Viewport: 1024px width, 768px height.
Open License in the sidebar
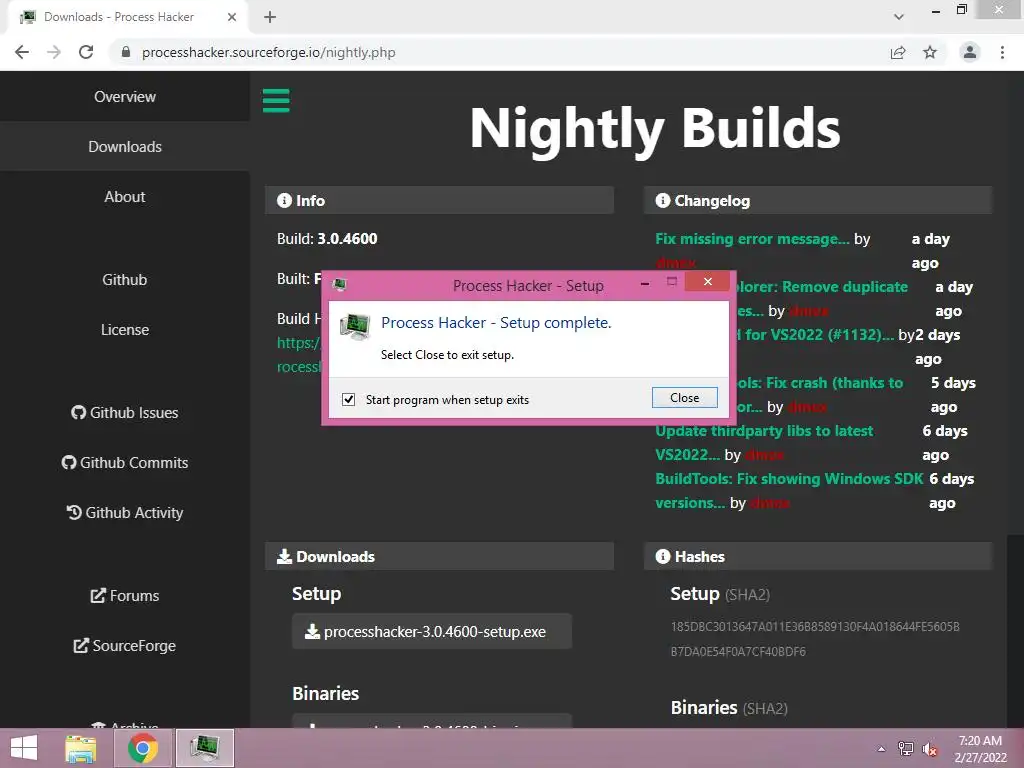(x=125, y=330)
